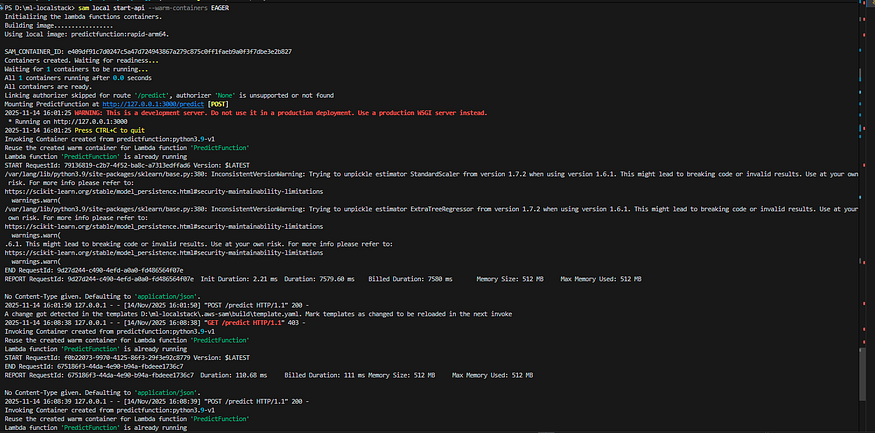
Task: Click POST /predict log entry at 16:01:50
Action: coord(156,305)
